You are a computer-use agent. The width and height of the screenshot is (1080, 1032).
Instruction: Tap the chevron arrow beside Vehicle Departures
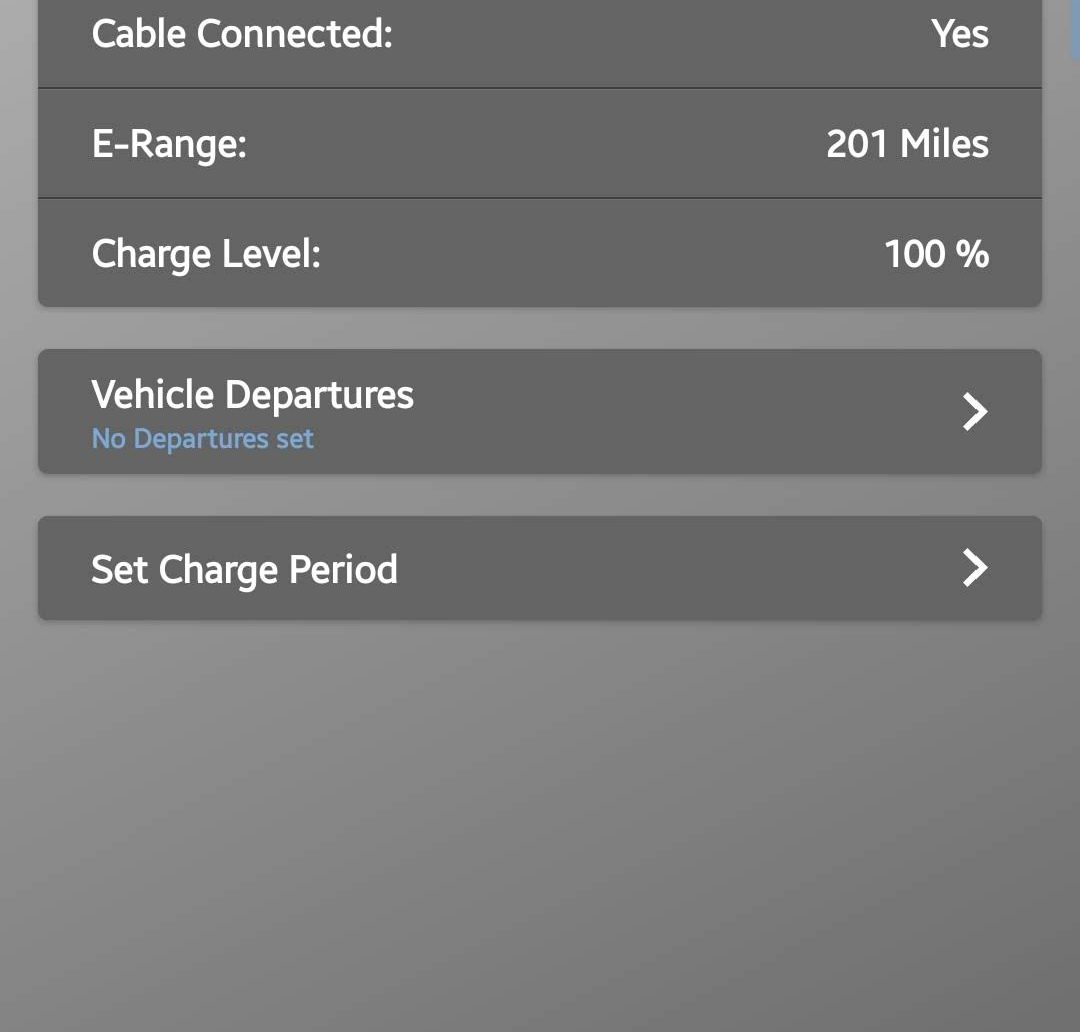(x=975, y=412)
